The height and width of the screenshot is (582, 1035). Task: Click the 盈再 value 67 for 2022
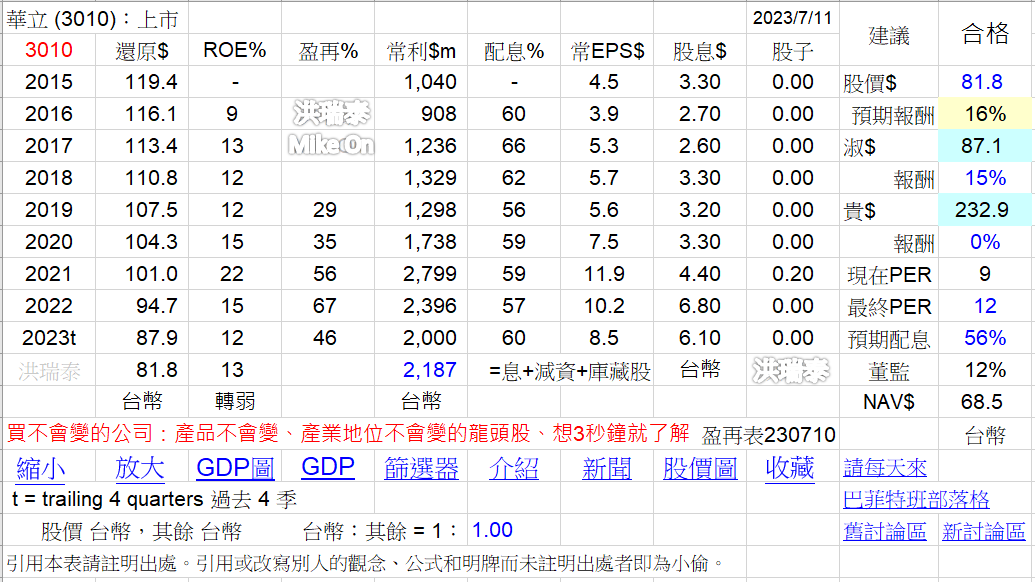tap(325, 306)
